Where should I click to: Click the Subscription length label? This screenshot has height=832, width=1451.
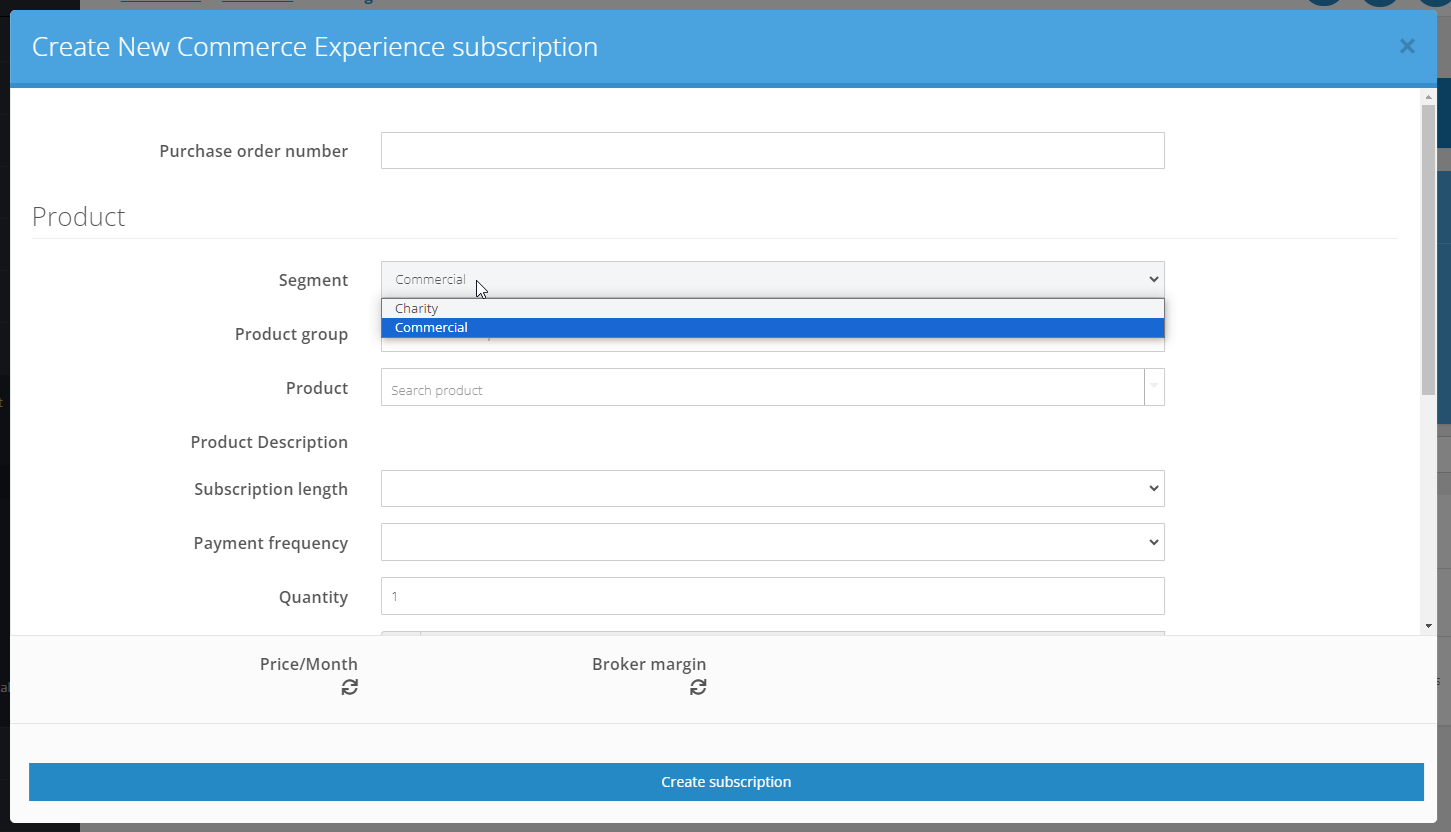click(271, 489)
